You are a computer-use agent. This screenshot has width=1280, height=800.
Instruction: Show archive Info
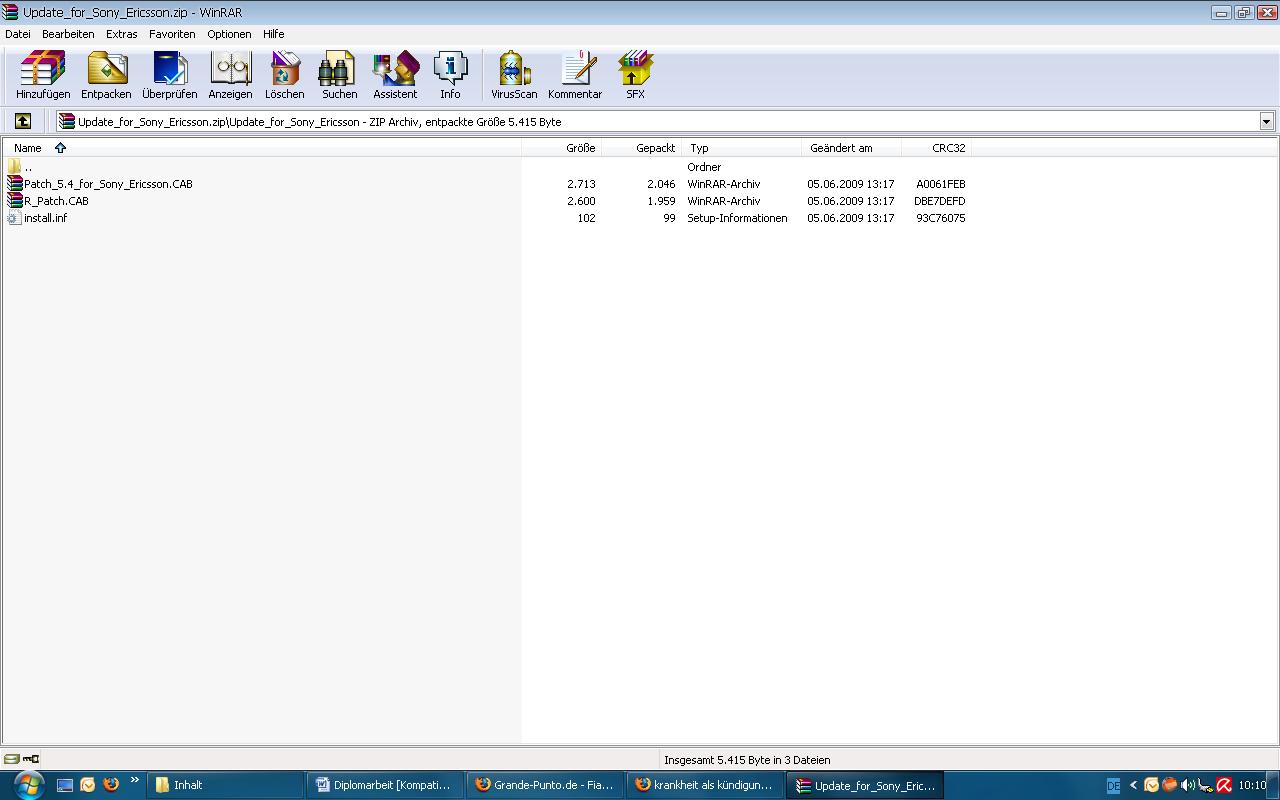point(450,76)
